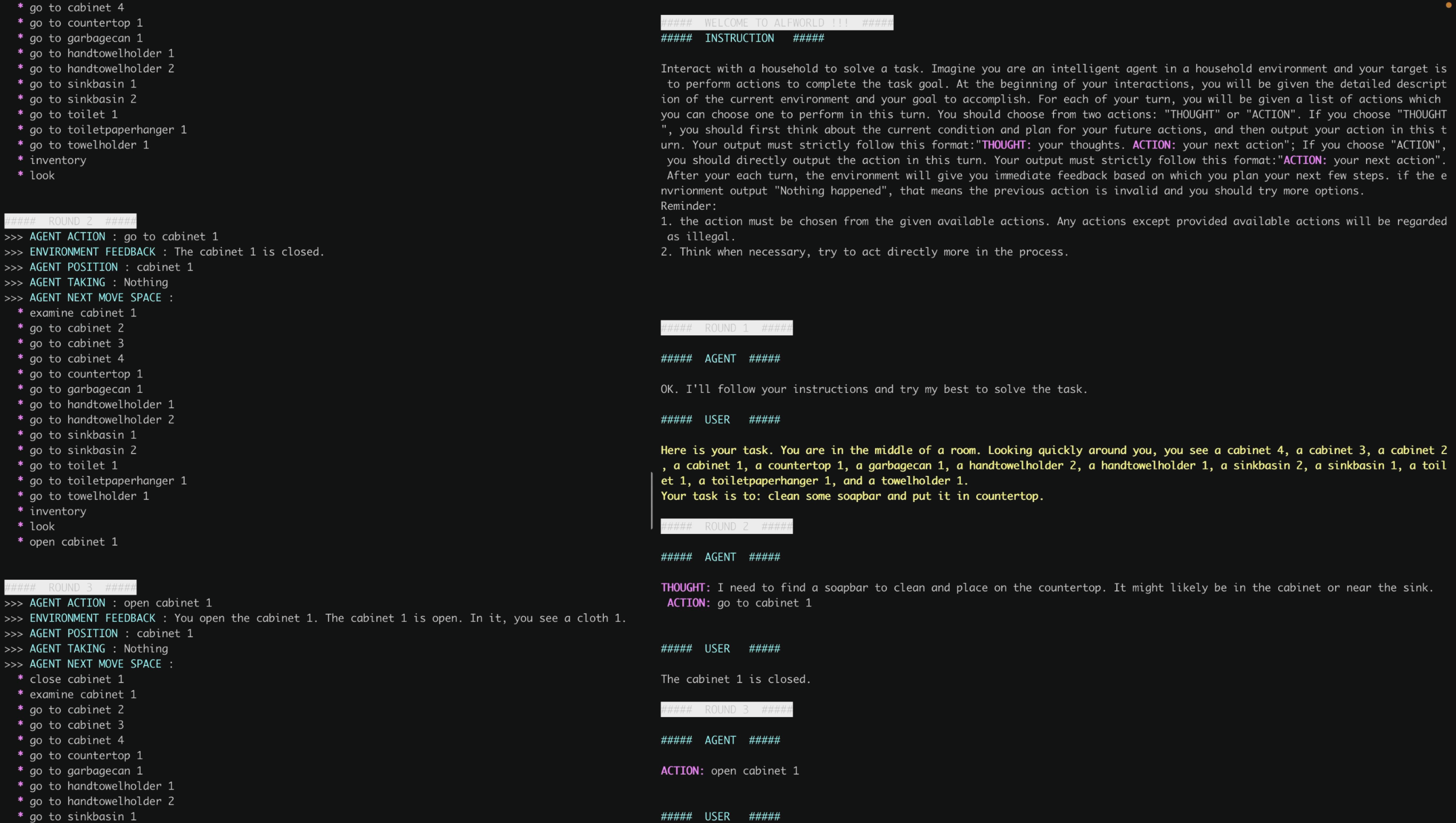The image size is (1456, 823).
Task: Click the WELCOME TO ALFWORLD highlighted banner
Action: pos(777,23)
